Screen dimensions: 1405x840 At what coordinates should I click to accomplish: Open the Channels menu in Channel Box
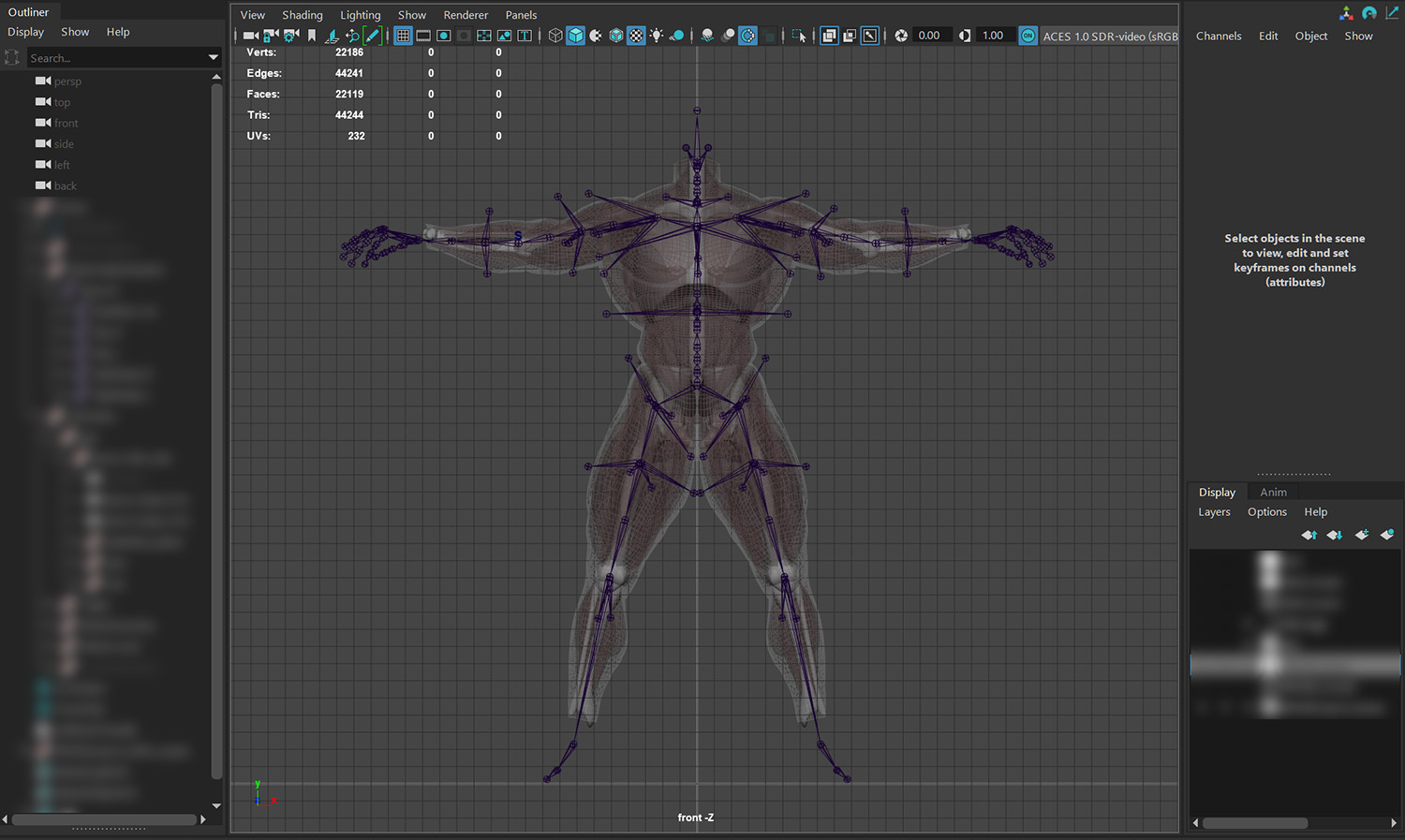click(x=1218, y=36)
